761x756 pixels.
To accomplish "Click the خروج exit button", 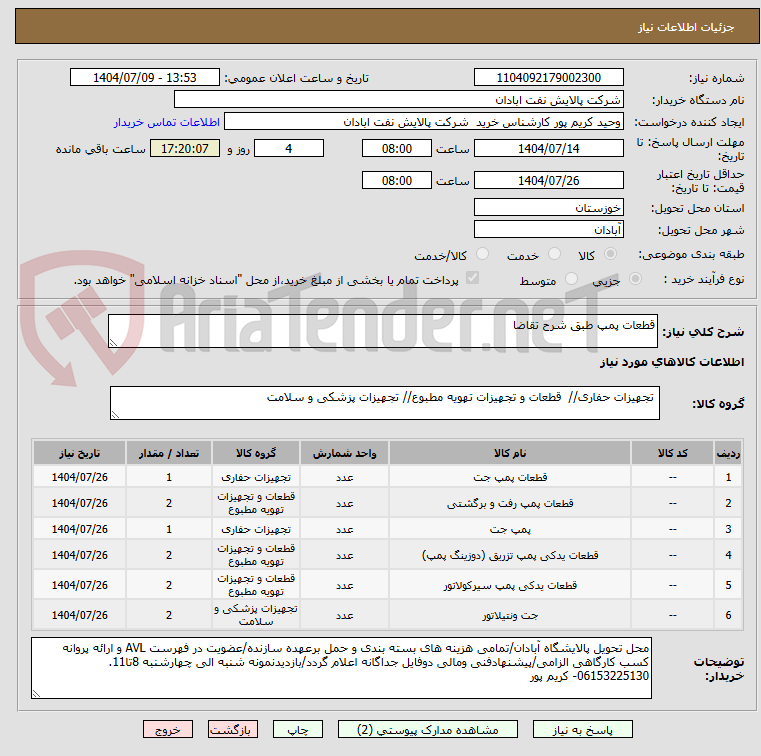I will coord(167,729).
